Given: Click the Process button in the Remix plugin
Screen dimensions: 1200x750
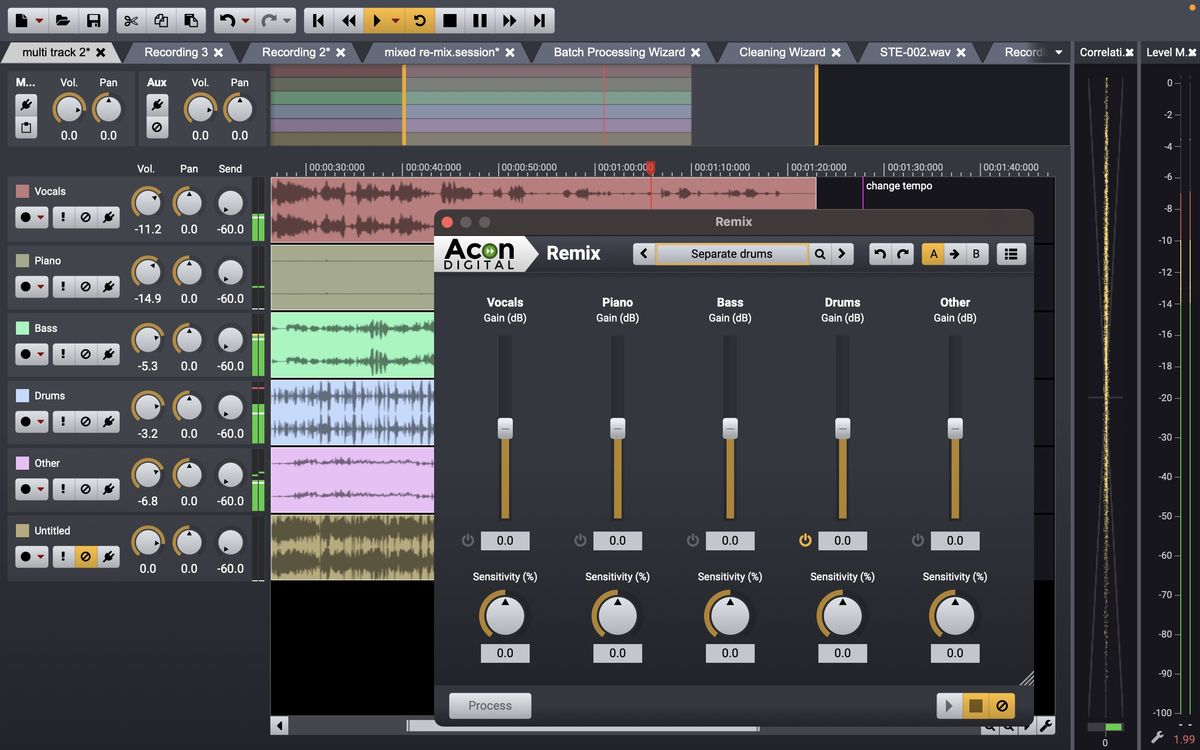Looking at the screenshot, I should pyautogui.click(x=488, y=705).
